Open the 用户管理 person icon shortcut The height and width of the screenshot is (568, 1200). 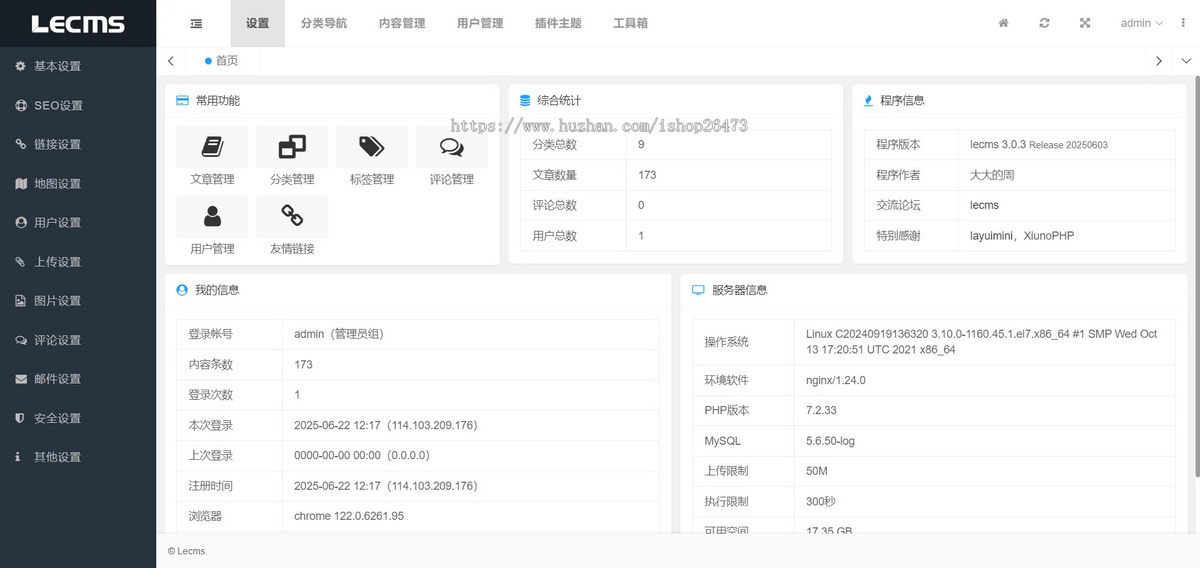(212, 216)
